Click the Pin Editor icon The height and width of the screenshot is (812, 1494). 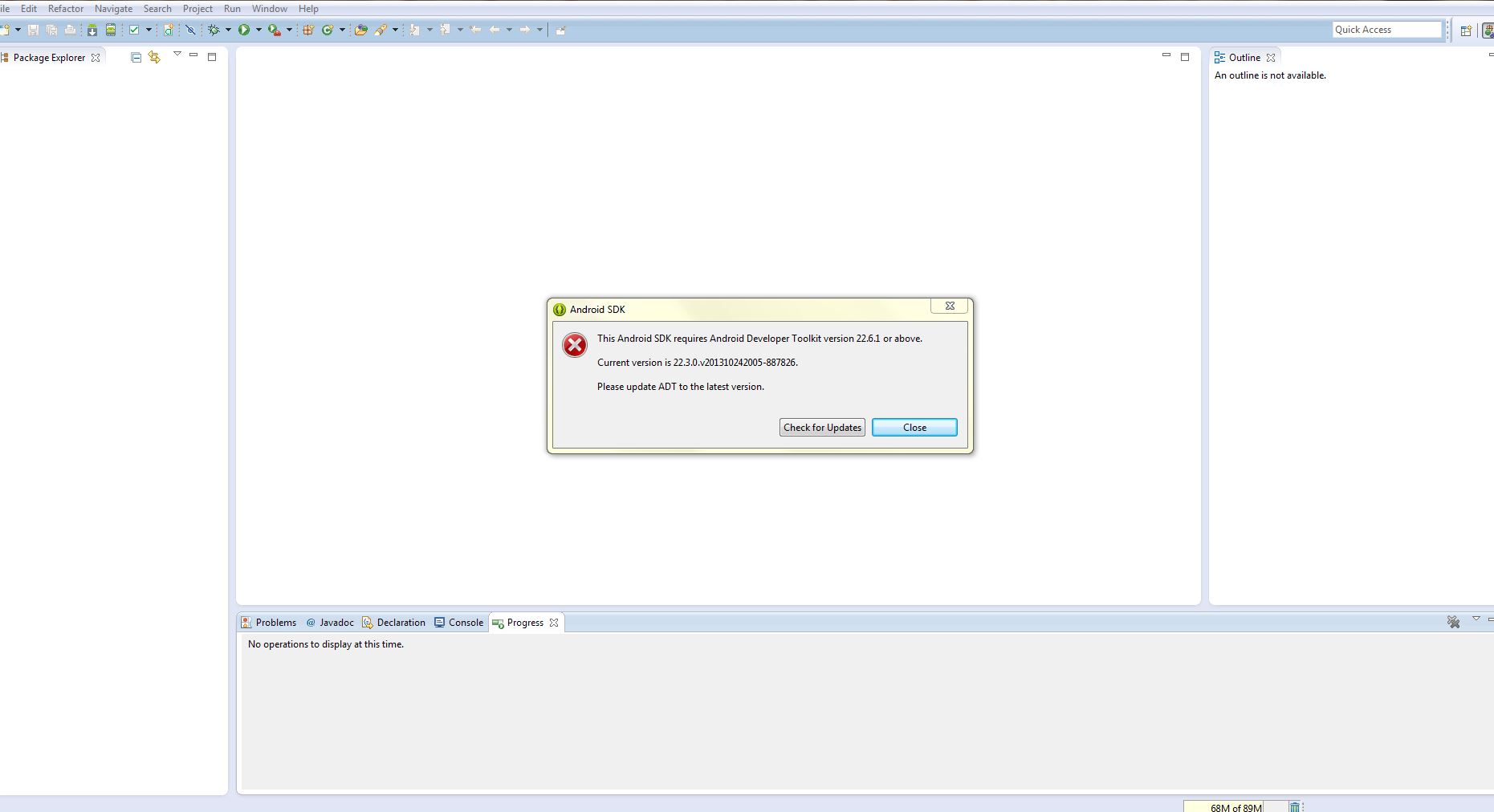[560, 30]
